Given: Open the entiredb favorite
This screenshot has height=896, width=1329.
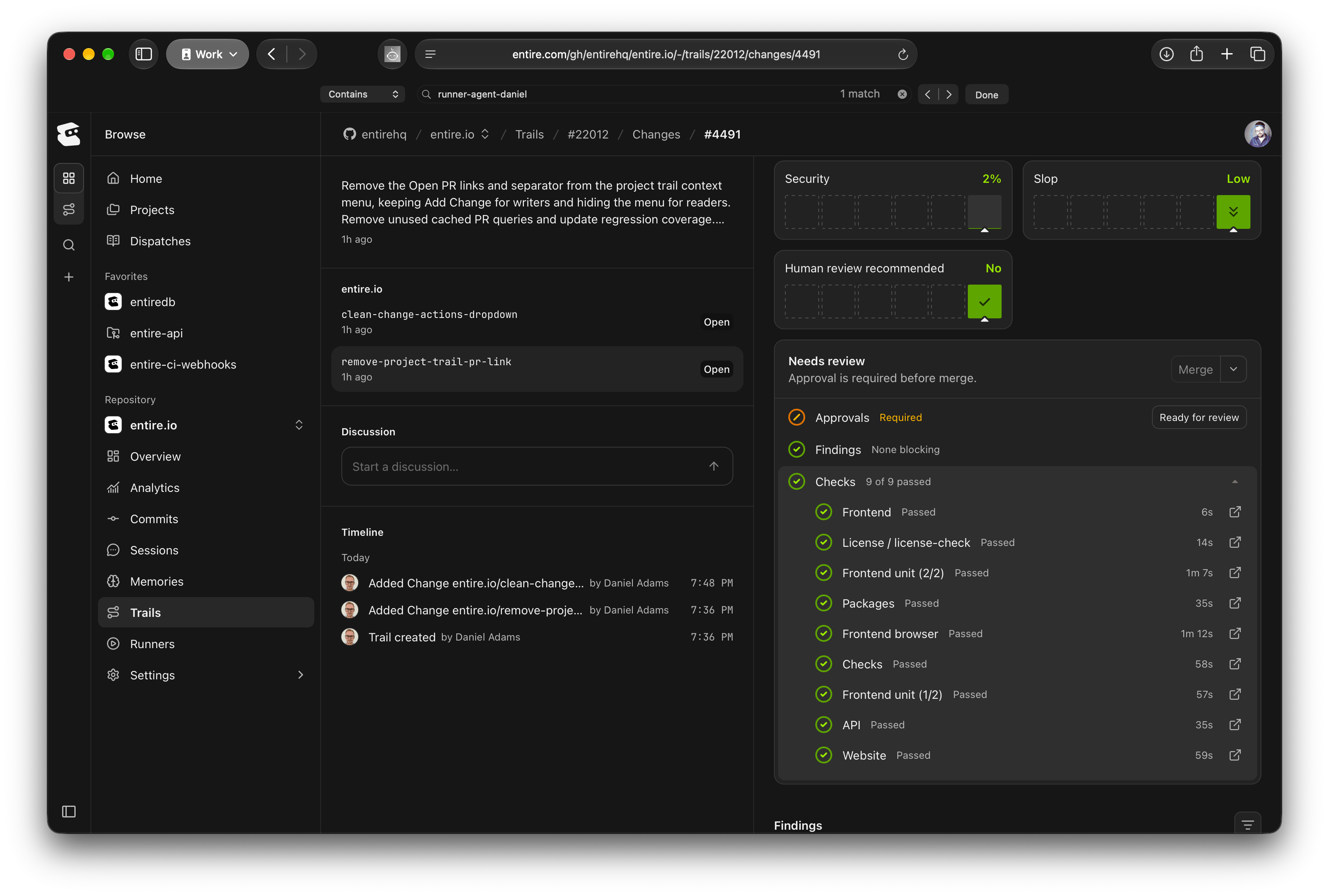Looking at the screenshot, I should tap(206, 302).
